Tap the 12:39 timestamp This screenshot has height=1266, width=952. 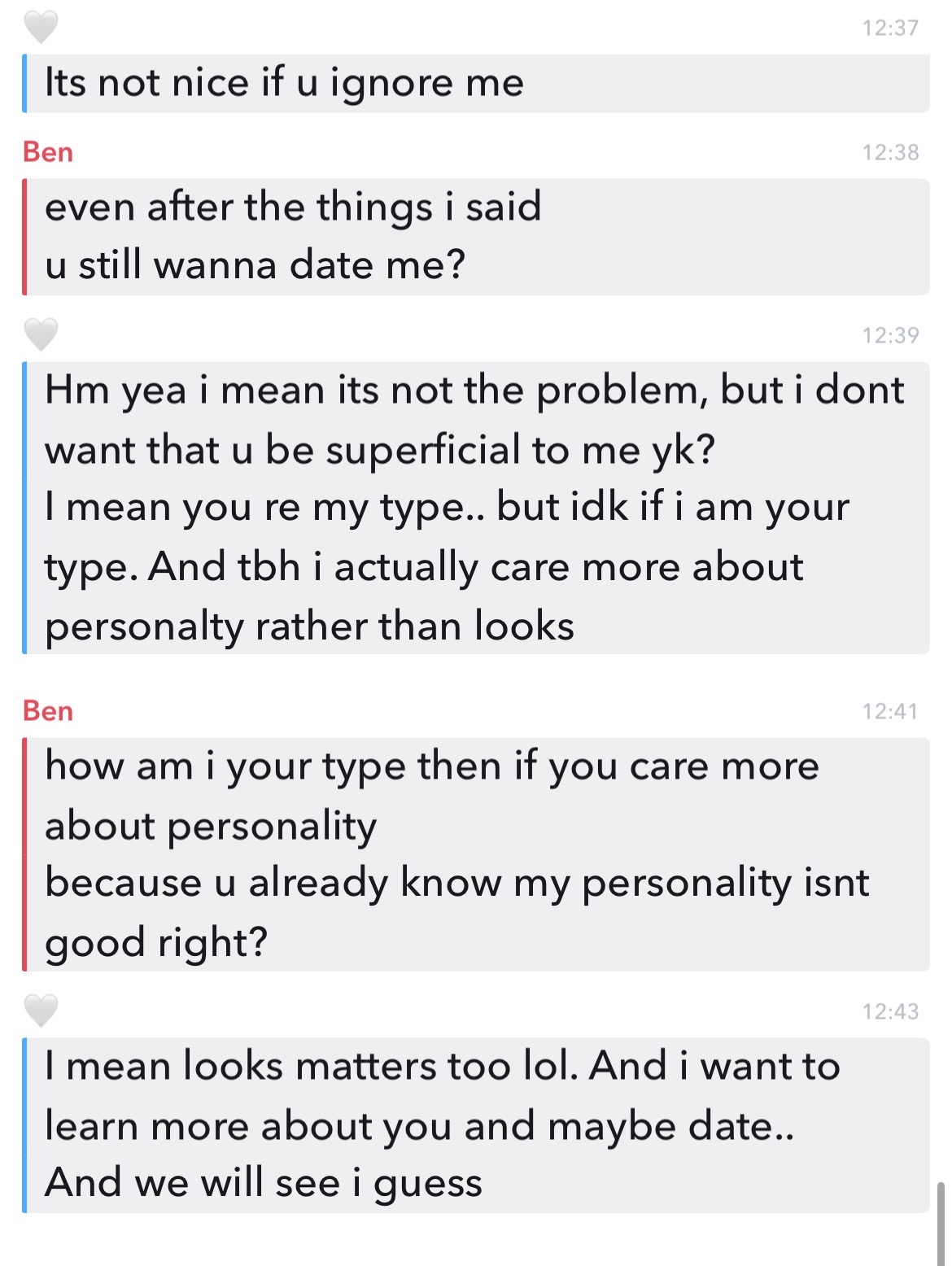click(x=890, y=335)
